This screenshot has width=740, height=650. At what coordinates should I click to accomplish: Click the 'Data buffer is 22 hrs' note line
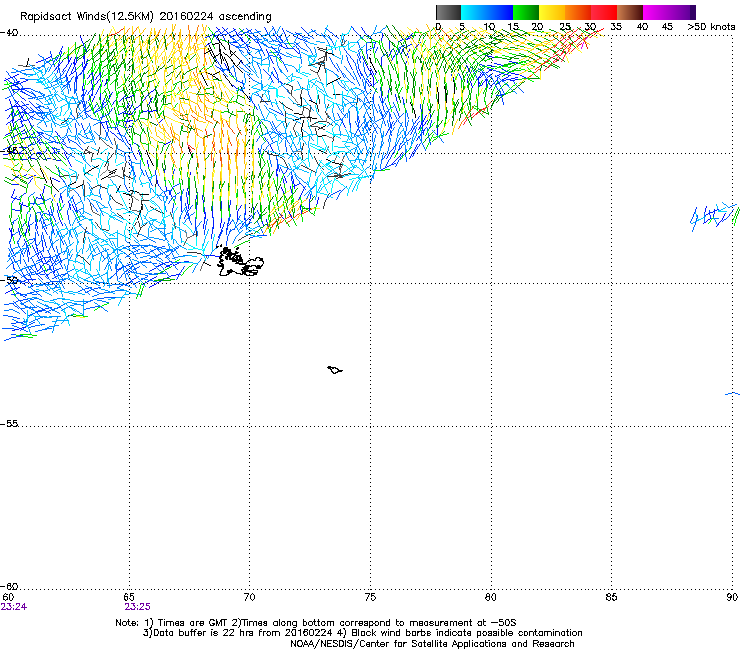[x=362, y=633]
